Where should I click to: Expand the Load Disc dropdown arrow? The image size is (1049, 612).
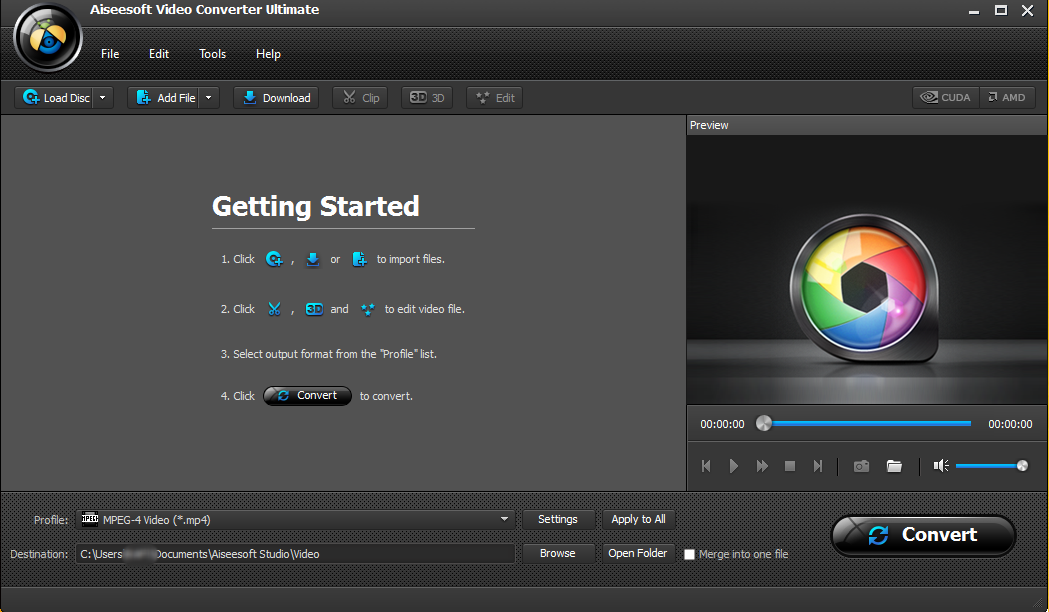point(102,98)
